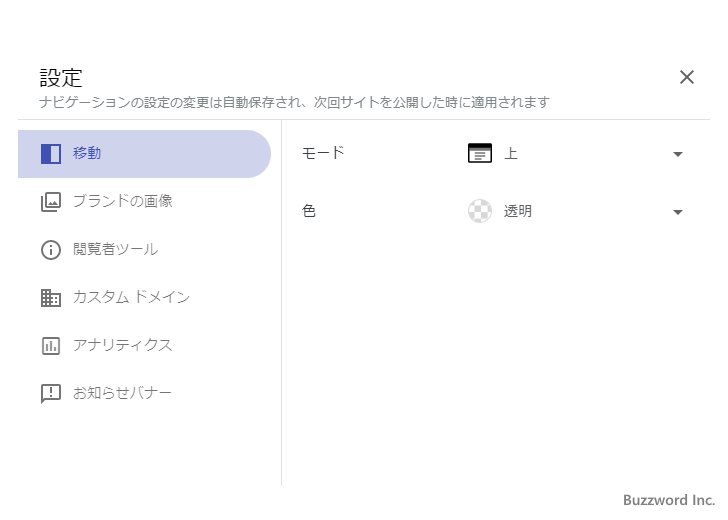Close the 設定 dialog

tap(687, 77)
